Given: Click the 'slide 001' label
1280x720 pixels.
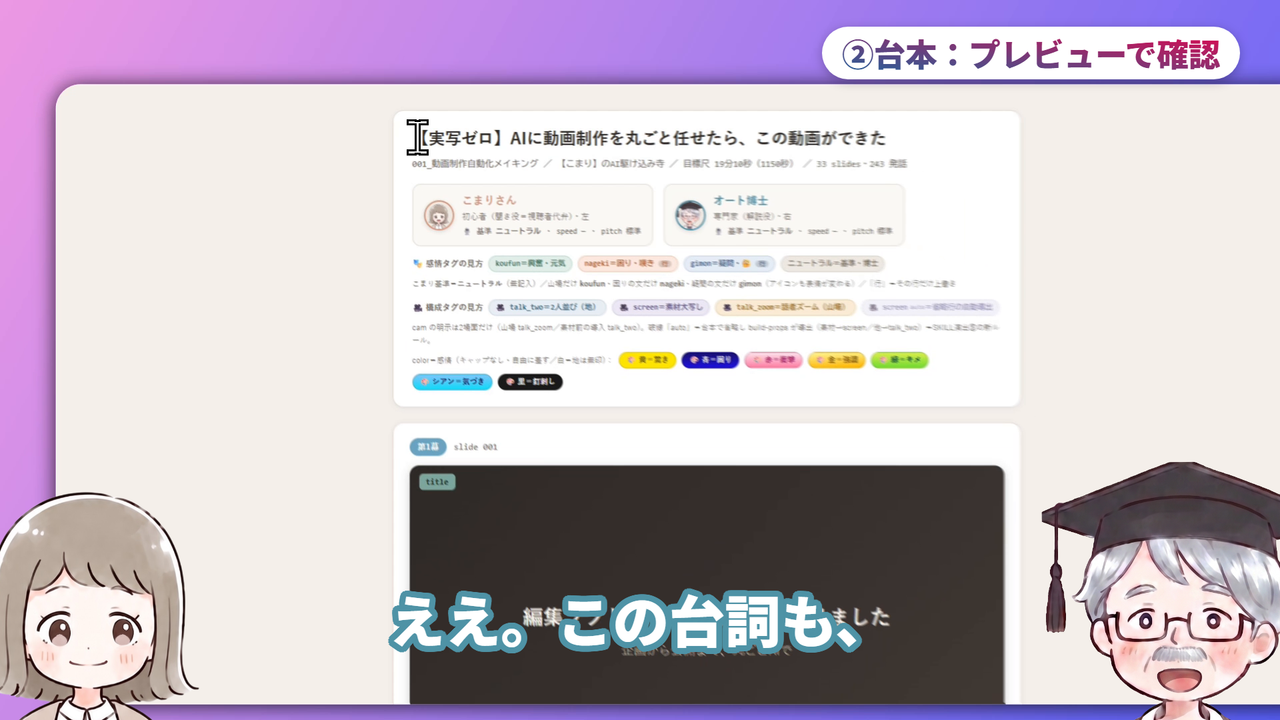Looking at the screenshot, I should click(x=475, y=447).
